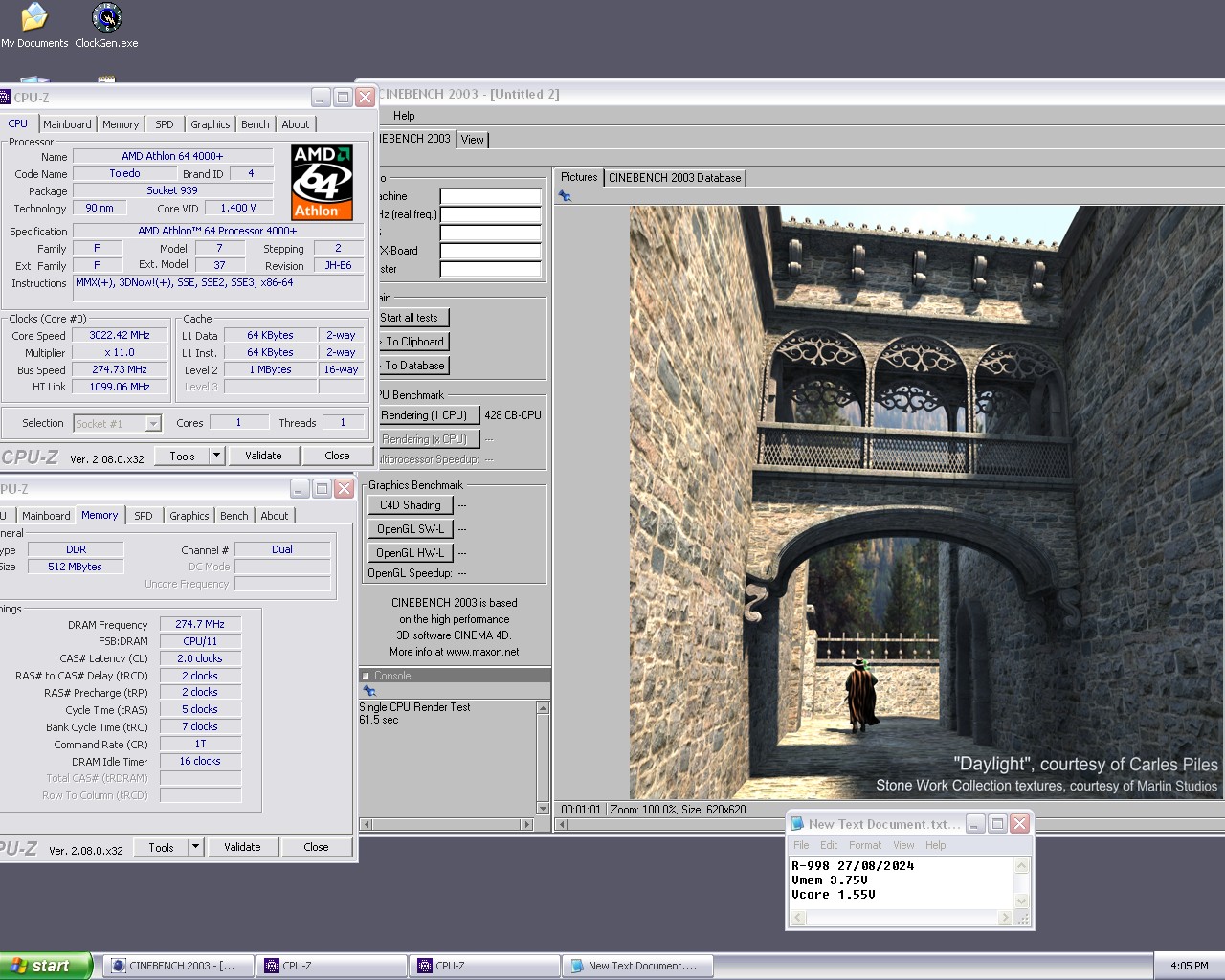Click the 'Vcore 1.55V' line in Notepad
Image resolution: width=1225 pixels, height=980 pixels.
tap(833, 895)
